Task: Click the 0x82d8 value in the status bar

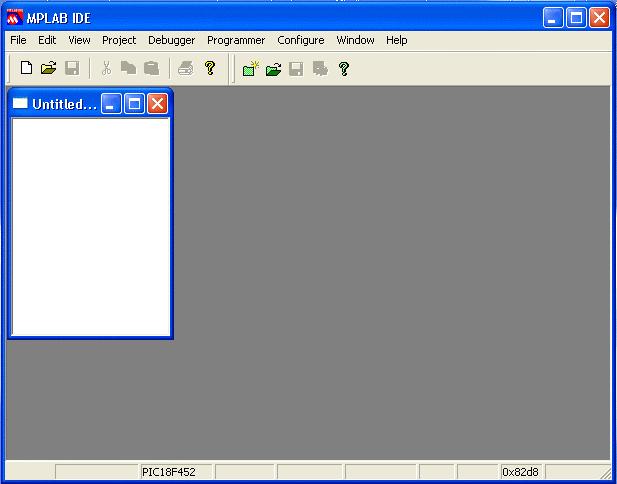Action: pyautogui.click(x=520, y=472)
